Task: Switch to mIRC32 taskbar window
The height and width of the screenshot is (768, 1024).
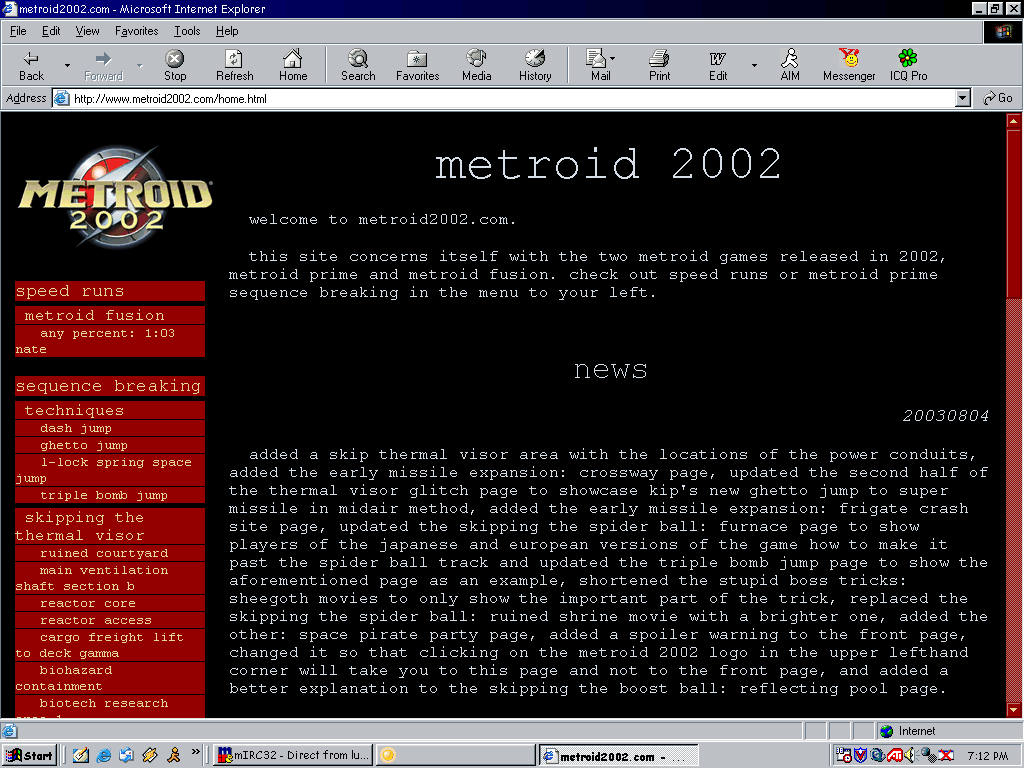Action: pyautogui.click(x=294, y=756)
